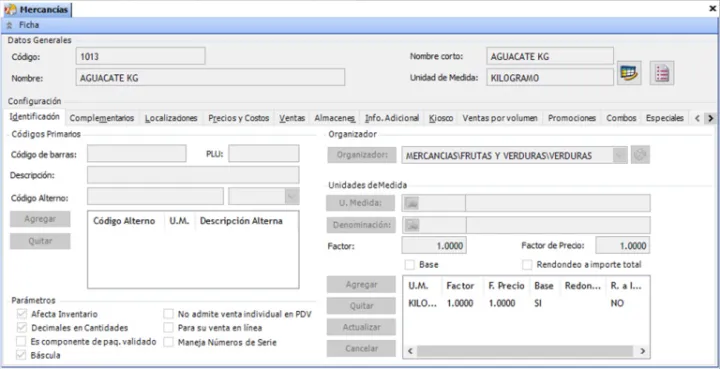Toggle the Báscula checkbox
The height and width of the screenshot is (369, 720).
pyautogui.click(x=22, y=355)
